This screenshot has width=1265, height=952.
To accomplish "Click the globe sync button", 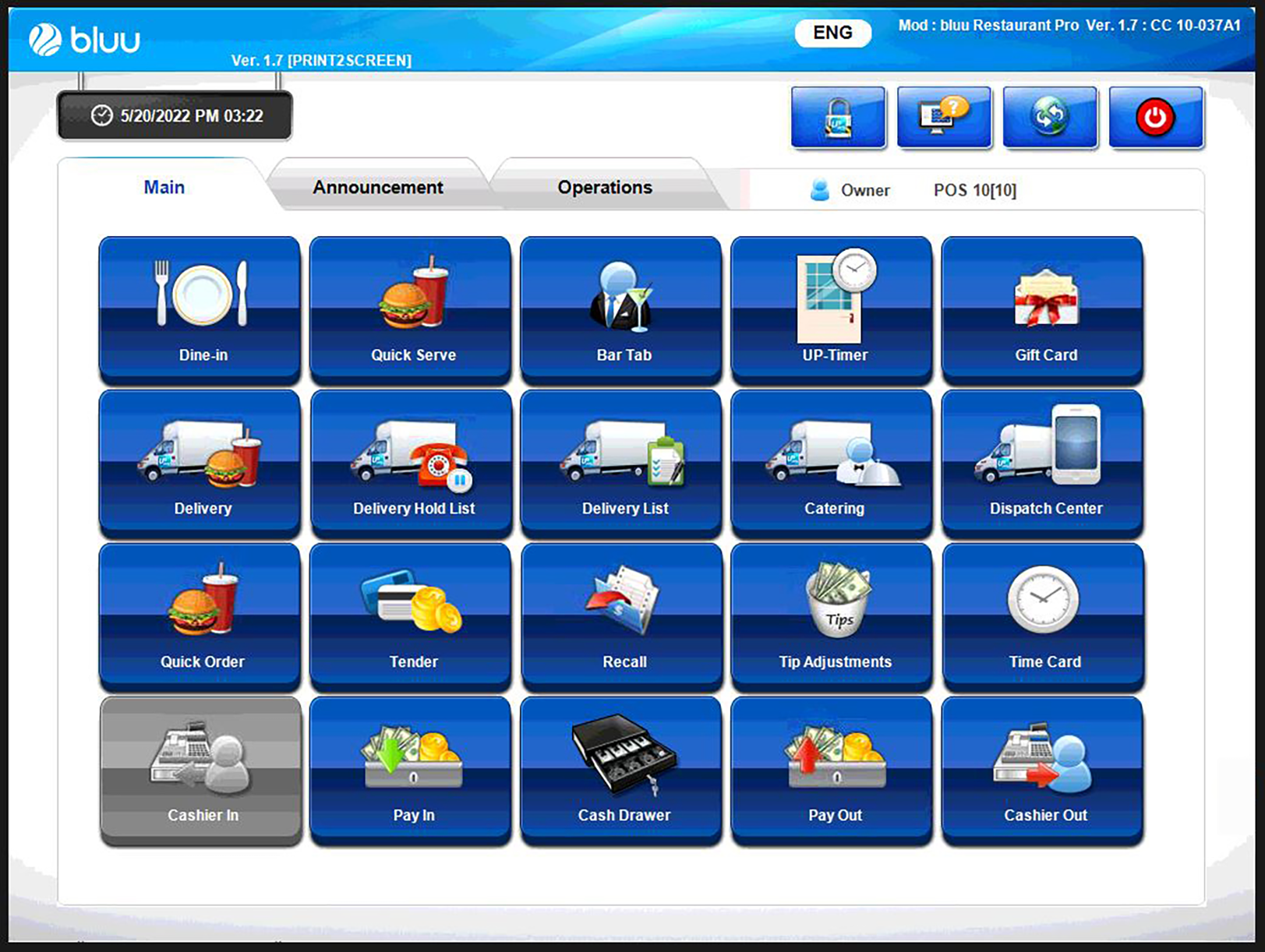I will pyautogui.click(x=1050, y=117).
